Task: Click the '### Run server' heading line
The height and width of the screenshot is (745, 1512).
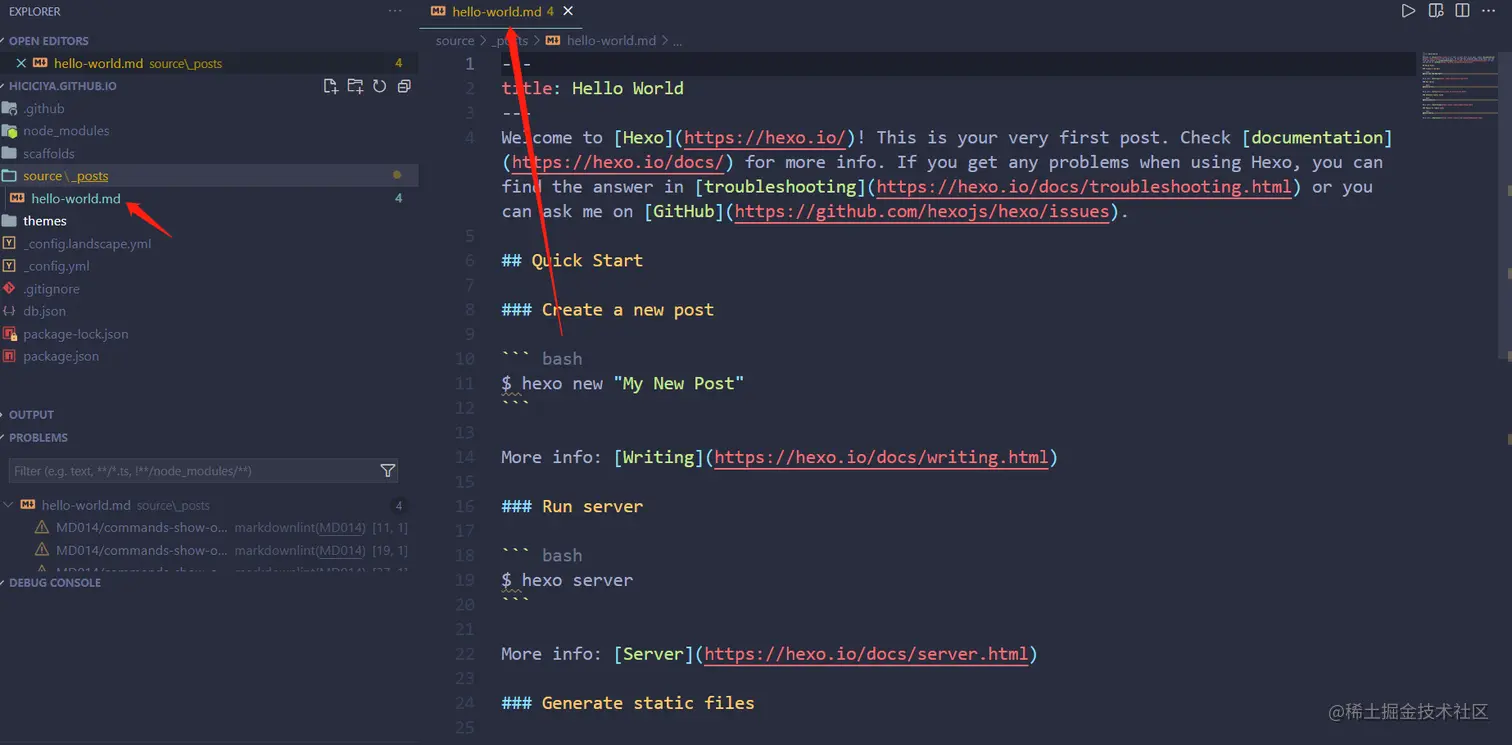Action: click(x=572, y=507)
